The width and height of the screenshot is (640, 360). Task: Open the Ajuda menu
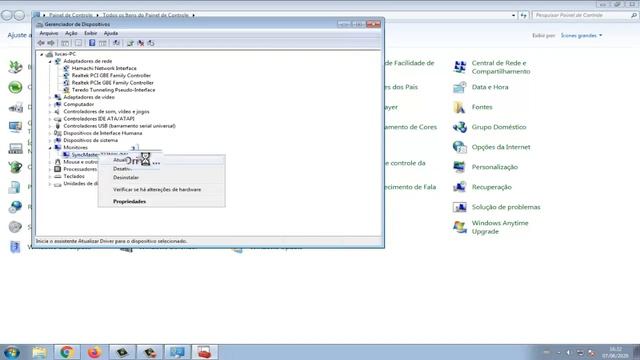111,33
